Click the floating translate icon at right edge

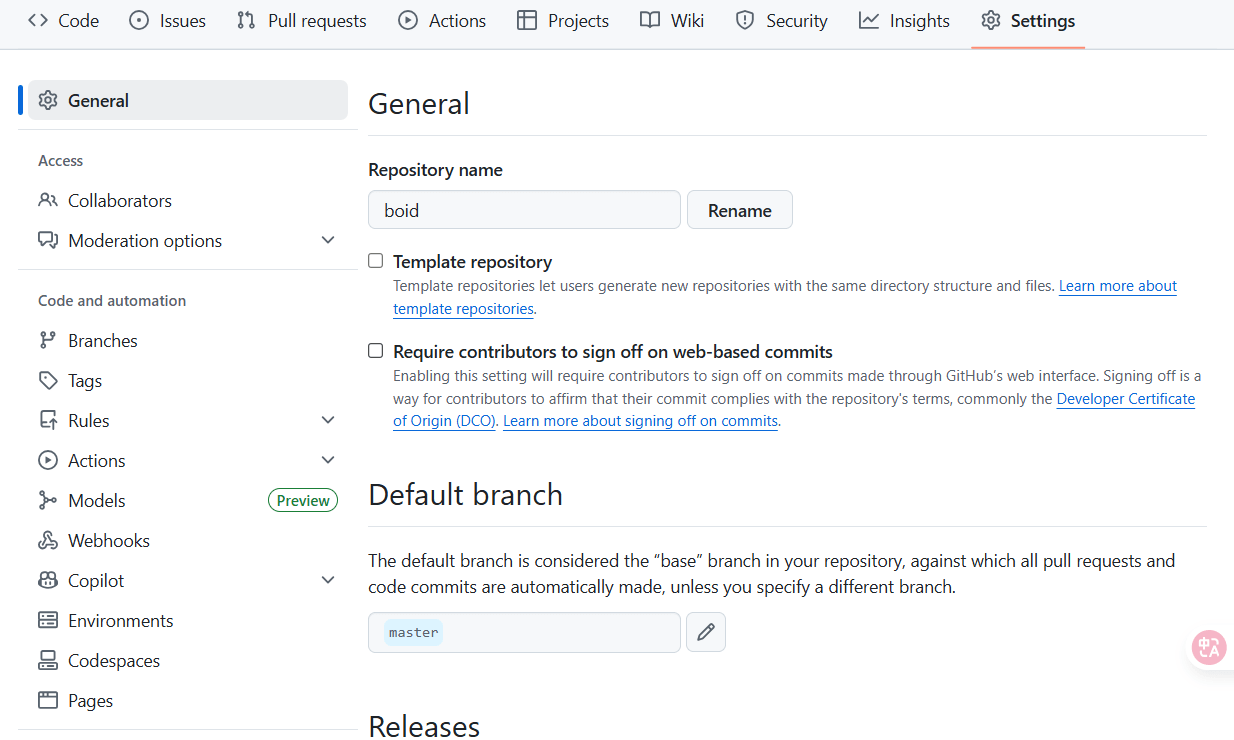coord(1209,647)
